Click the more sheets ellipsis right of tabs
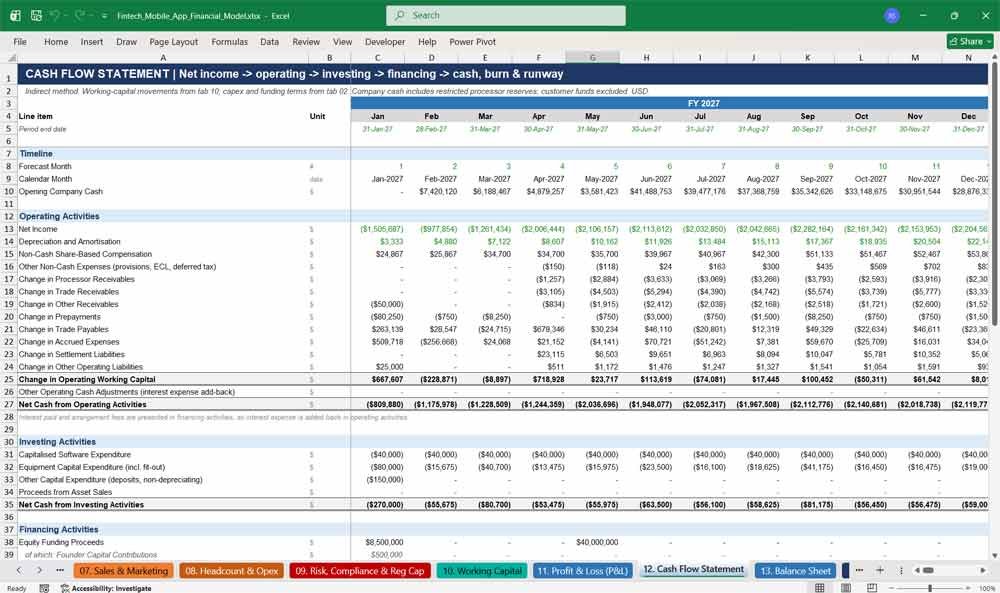 point(859,571)
